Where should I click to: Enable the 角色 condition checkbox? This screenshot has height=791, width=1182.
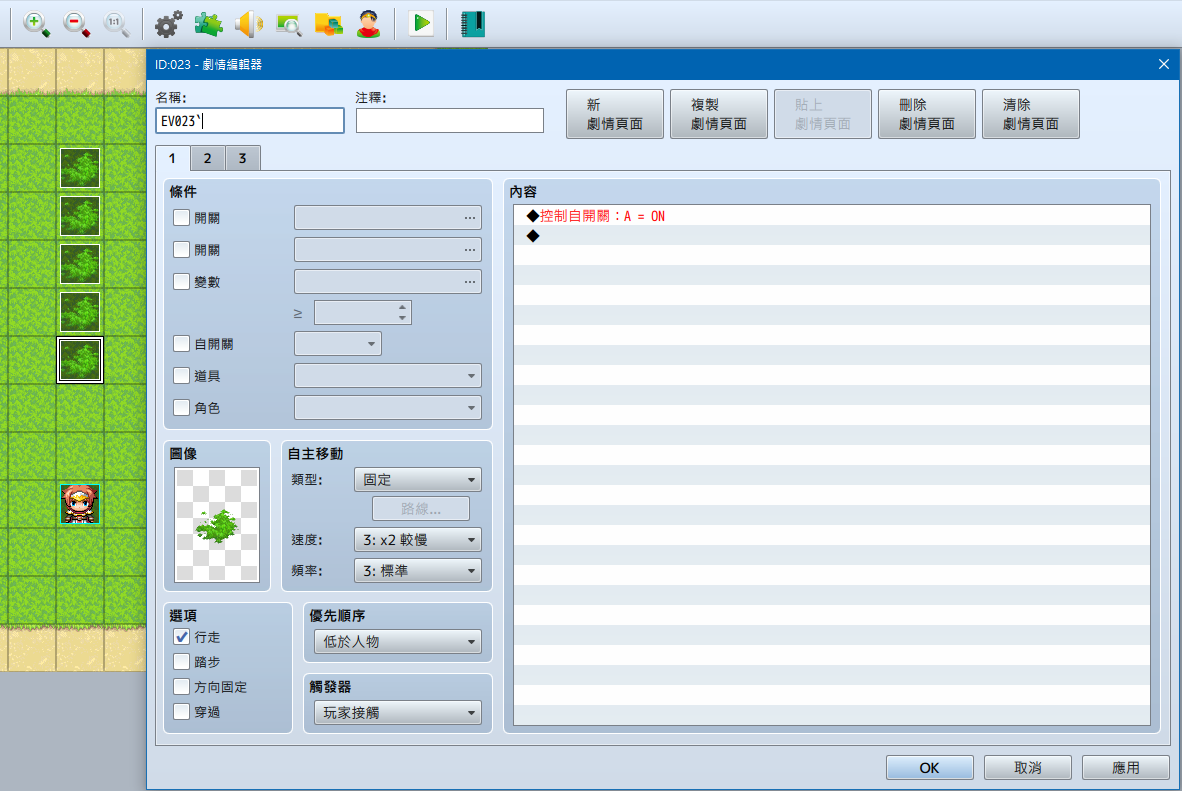pyautogui.click(x=182, y=407)
